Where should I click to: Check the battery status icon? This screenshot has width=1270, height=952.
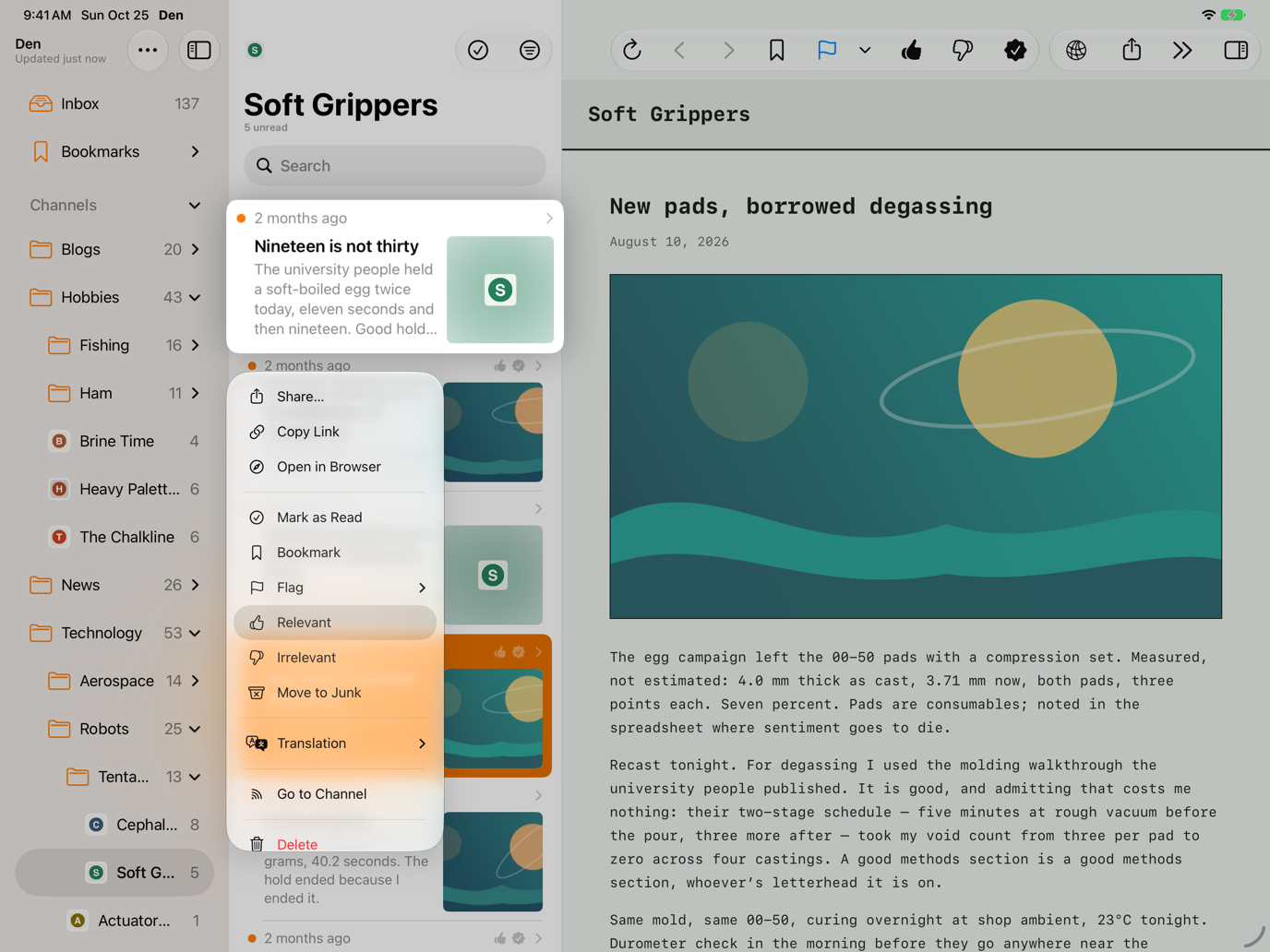click(1233, 15)
